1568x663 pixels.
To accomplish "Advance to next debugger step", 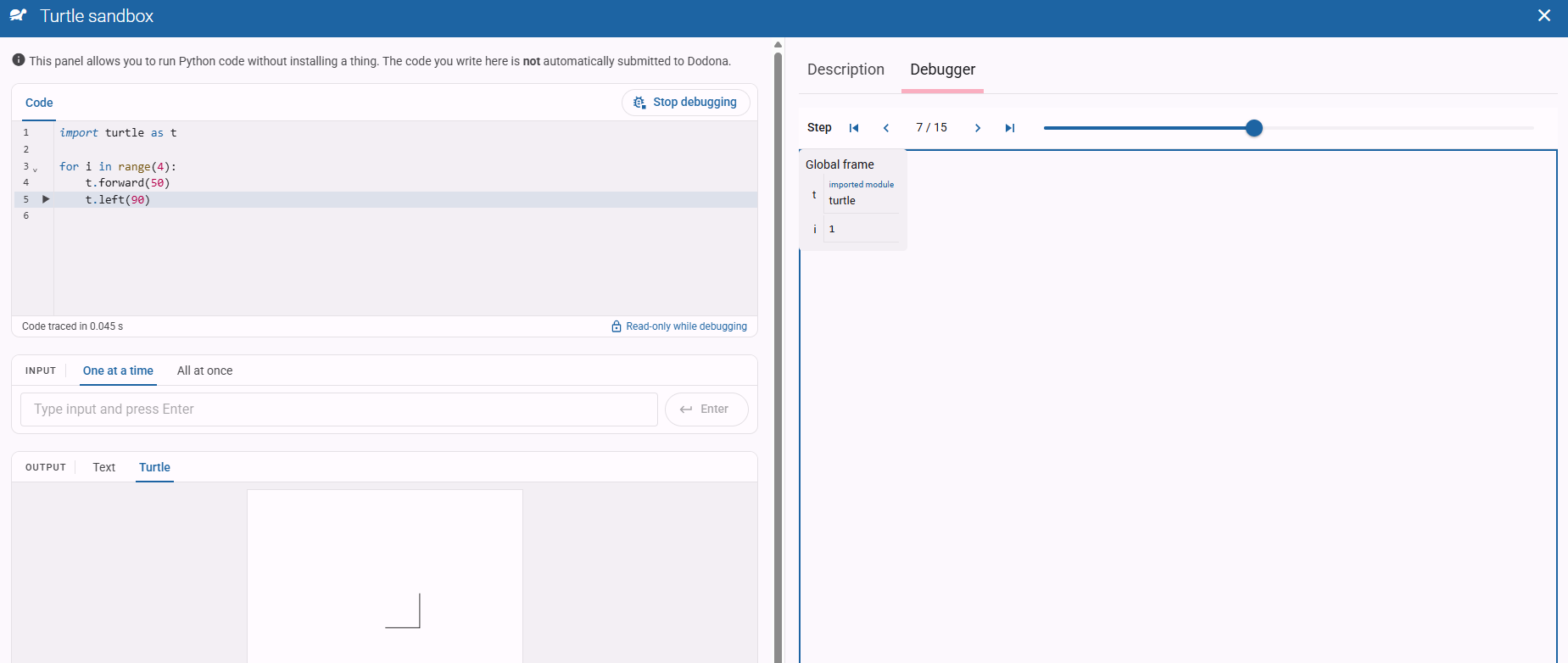I will pos(978,128).
